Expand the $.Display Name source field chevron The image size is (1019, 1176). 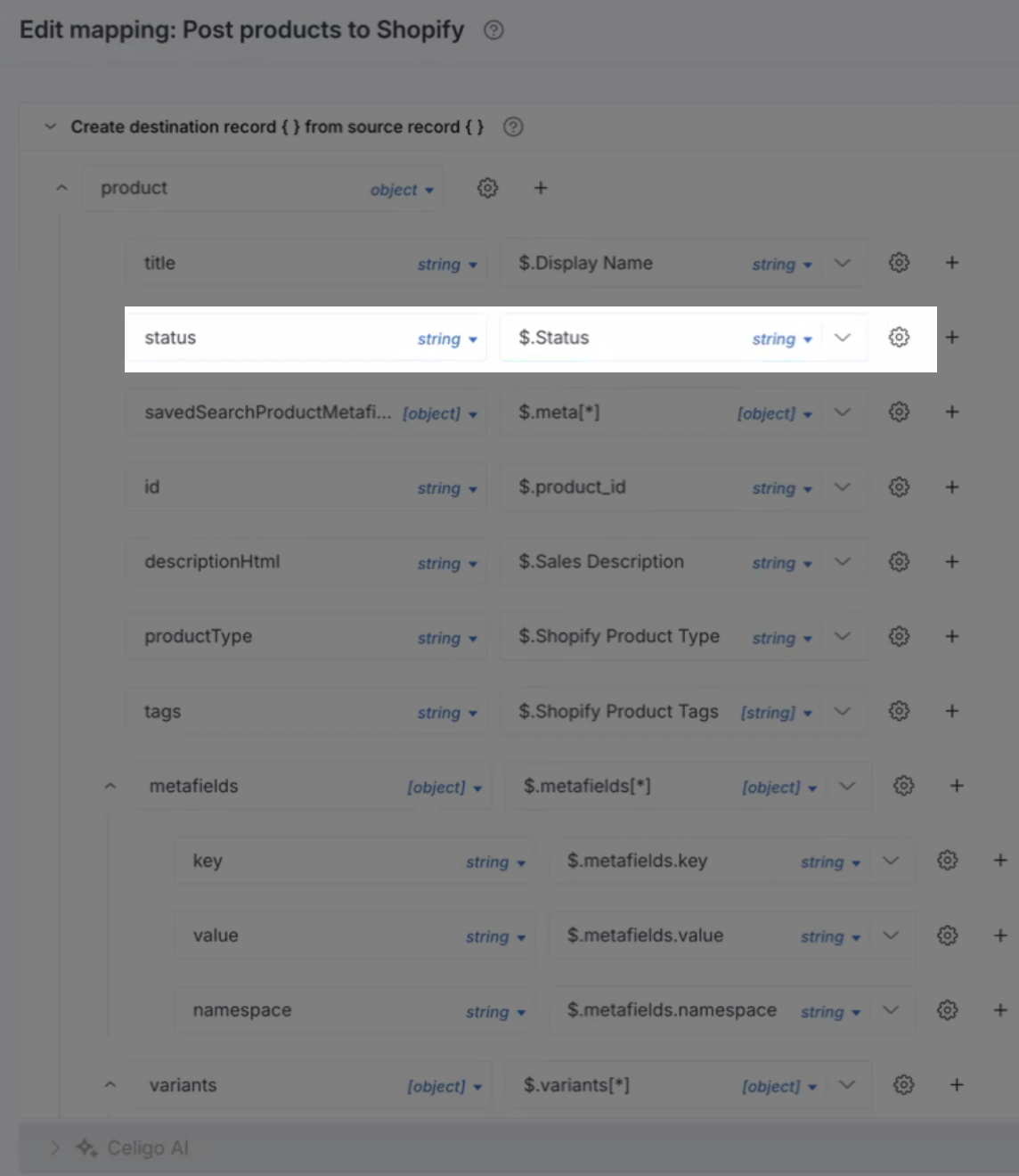[x=843, y=263]
